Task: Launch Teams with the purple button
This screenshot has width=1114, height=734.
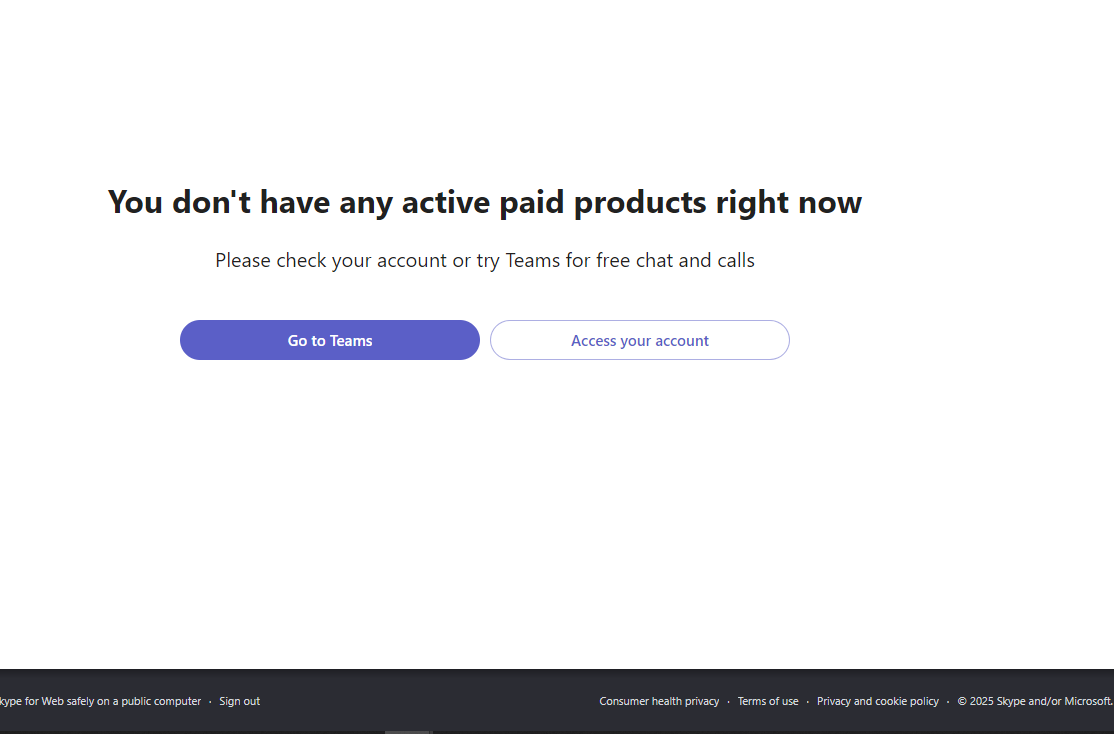Action: coord(330,340)
